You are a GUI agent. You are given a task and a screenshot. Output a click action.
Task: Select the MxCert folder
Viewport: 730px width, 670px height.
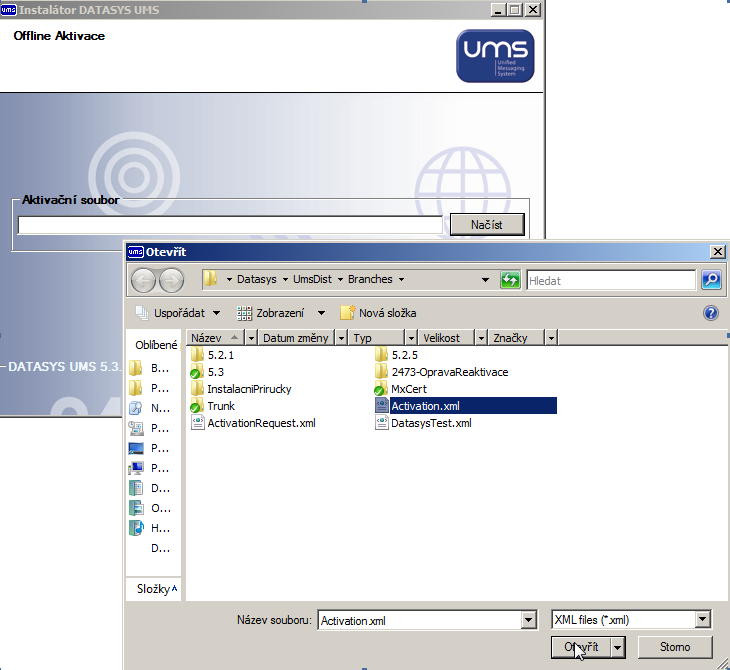[401, 389]
